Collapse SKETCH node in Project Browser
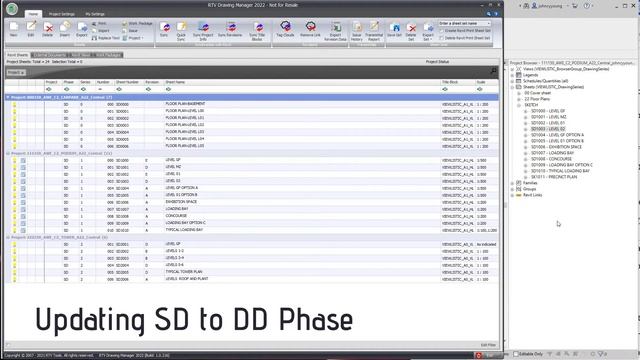The image size is (640, 360). (x=519, y=105)
